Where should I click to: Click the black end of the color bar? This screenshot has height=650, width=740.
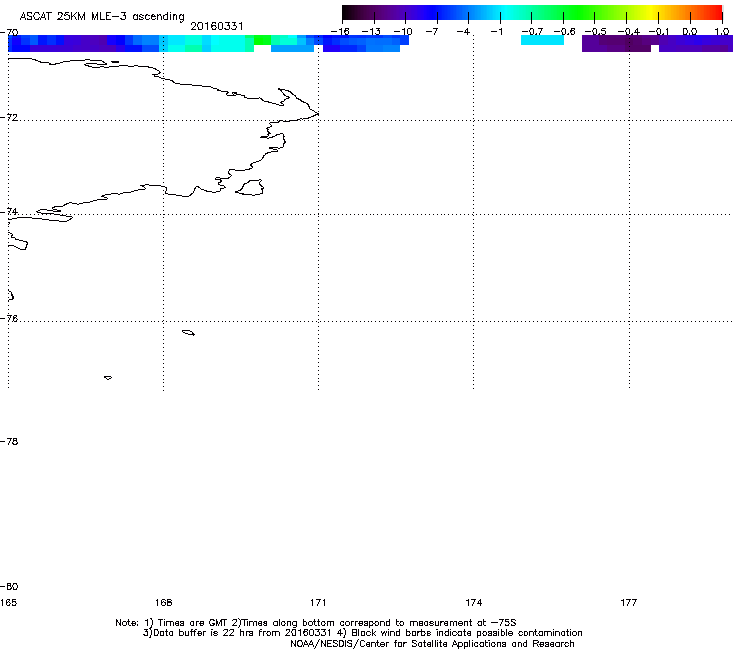(x=347, y=13)
